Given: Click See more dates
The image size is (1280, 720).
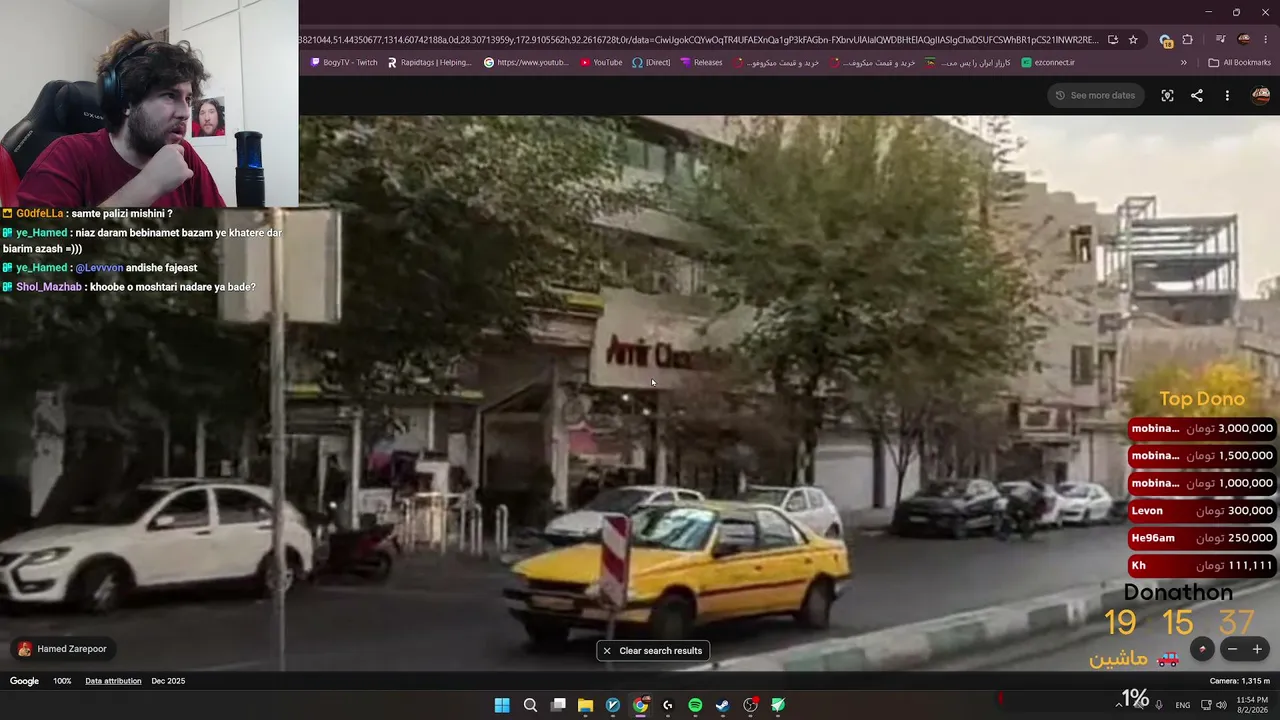Looking at the screenshot, I should tap(1095, 95).
